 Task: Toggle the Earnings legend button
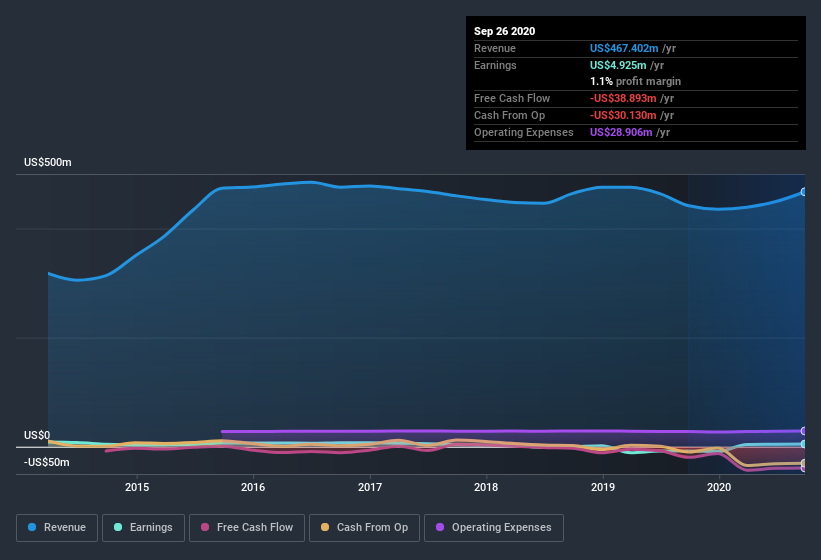pos(143,528)
